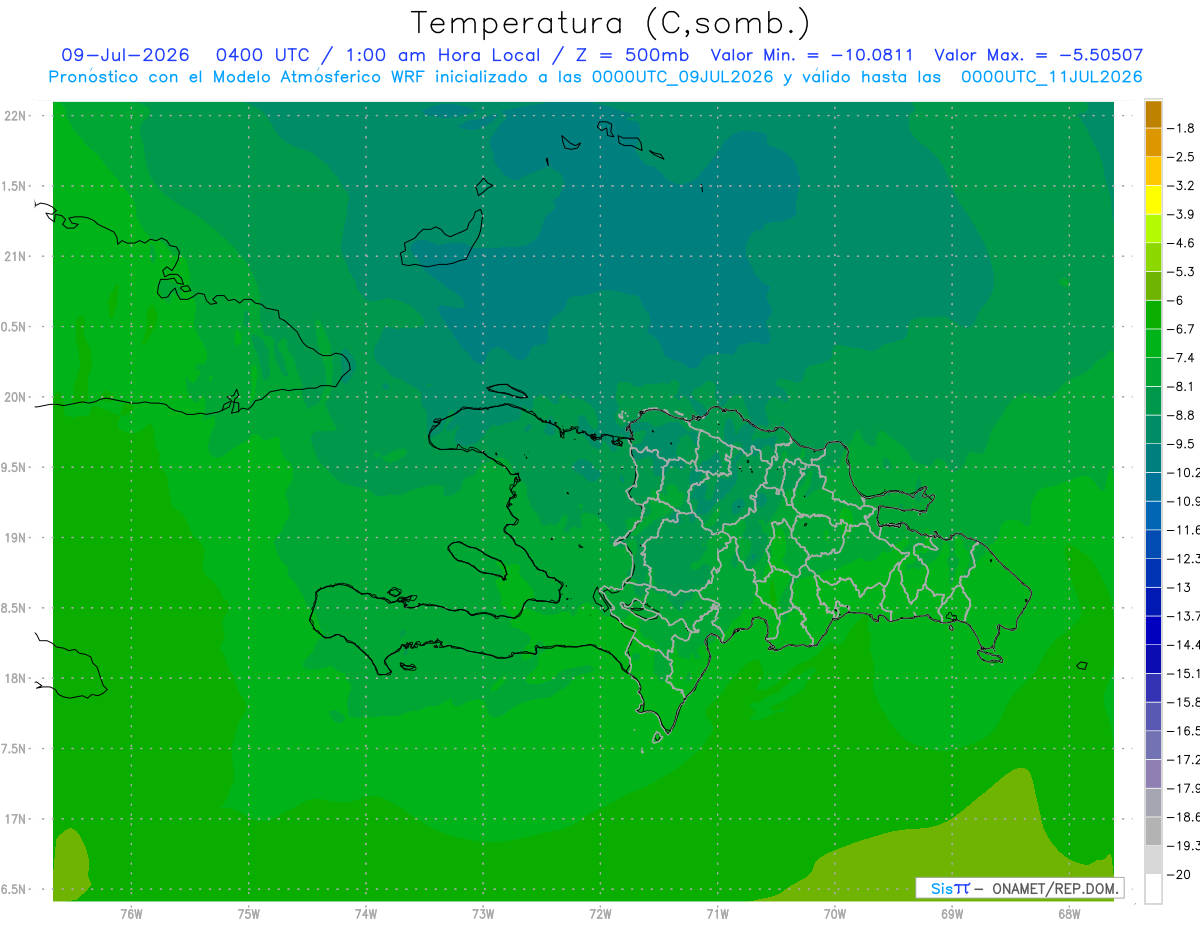Viewport: 1200px width, 927px height.
Task: Click the "69W" longitude axis label
Action: [x=952, y=914]
